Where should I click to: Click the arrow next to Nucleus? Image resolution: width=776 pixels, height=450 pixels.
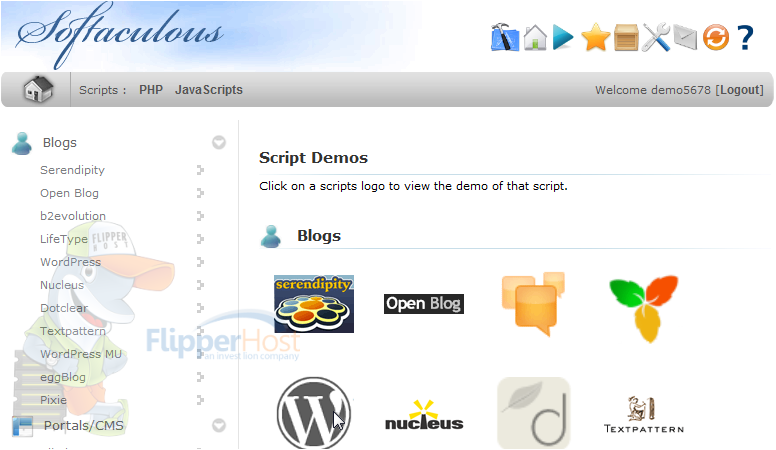tap(200, 285)
